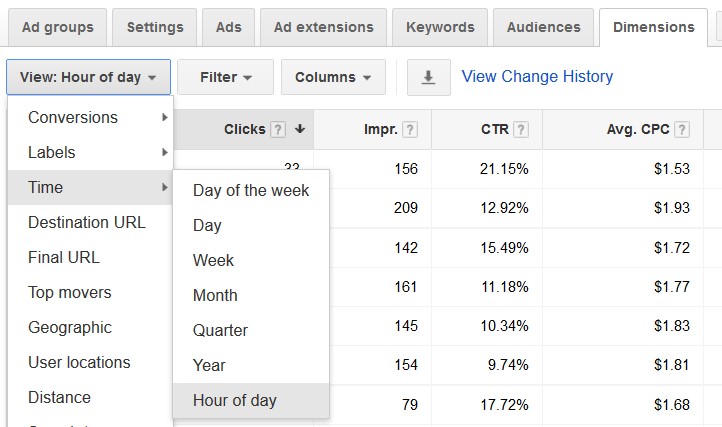Open the Audiences tab

(x=543, y=27)
